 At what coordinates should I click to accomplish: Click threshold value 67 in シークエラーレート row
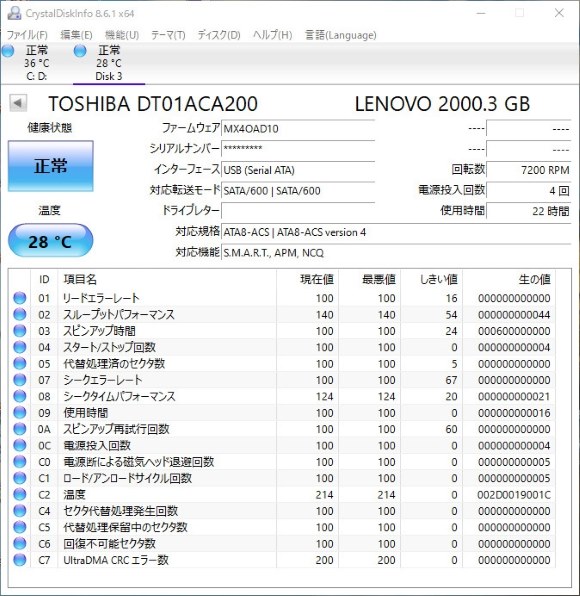(451, 380)
